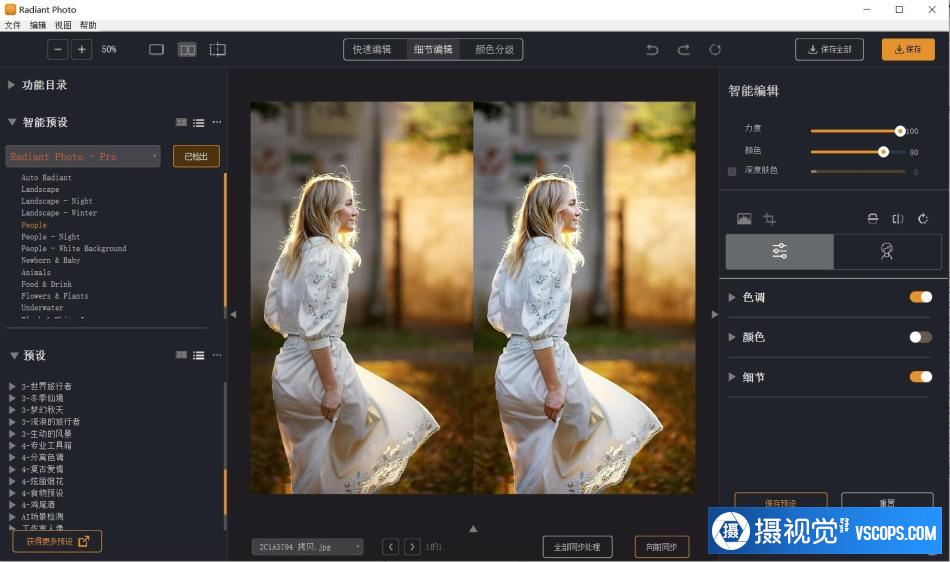950x562 pixels.
Task: Switch to single image view
Action: pyautogui.click(x=156, y=50)
